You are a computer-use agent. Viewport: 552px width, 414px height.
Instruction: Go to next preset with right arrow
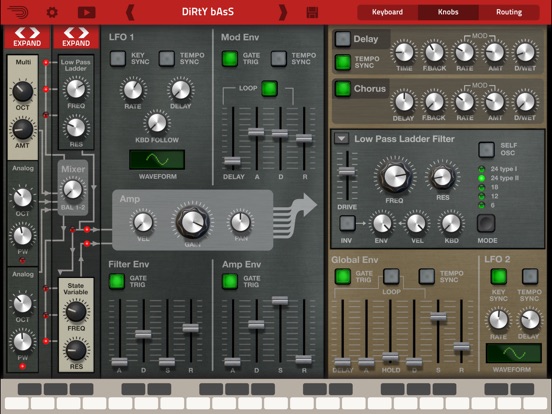[x=282, y=13]
